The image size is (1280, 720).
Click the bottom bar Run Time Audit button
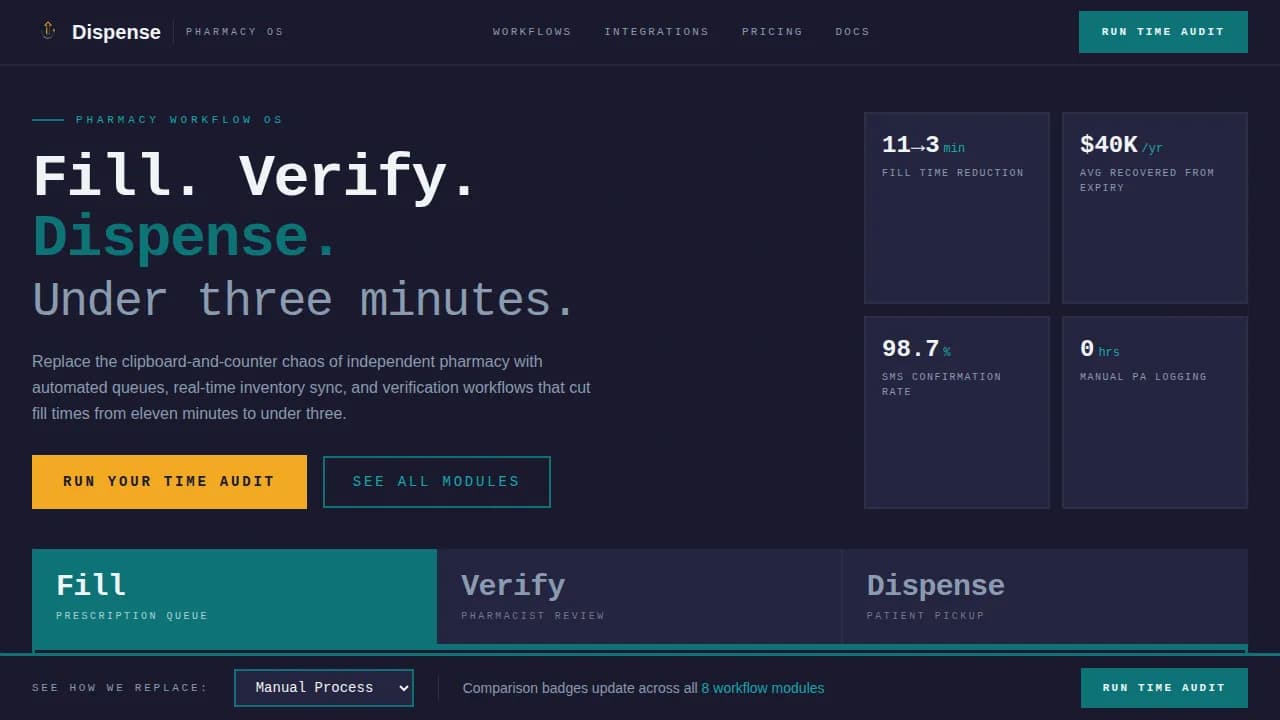coord(1164,688)
